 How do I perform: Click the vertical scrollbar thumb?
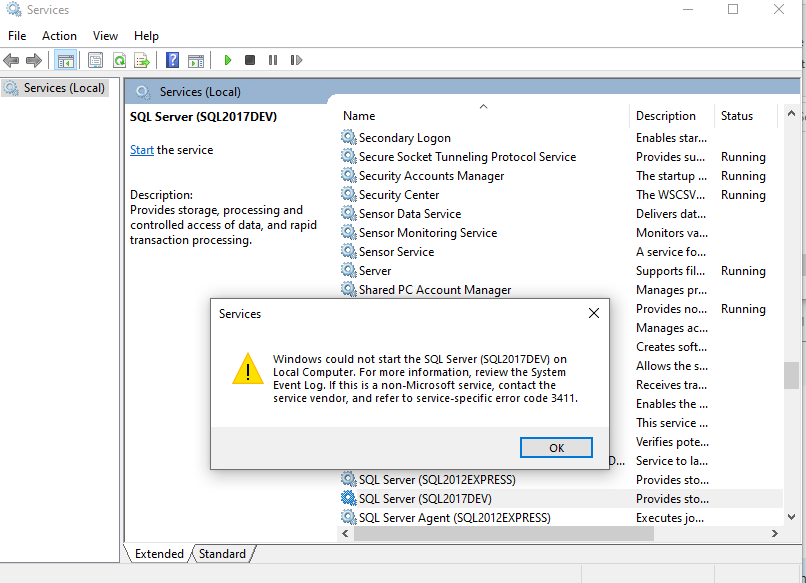point(791,376)
